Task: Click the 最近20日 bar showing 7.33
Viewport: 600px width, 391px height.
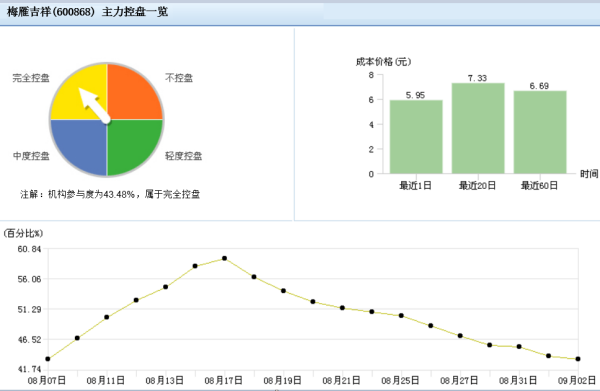Action: [x=478, y=128]
